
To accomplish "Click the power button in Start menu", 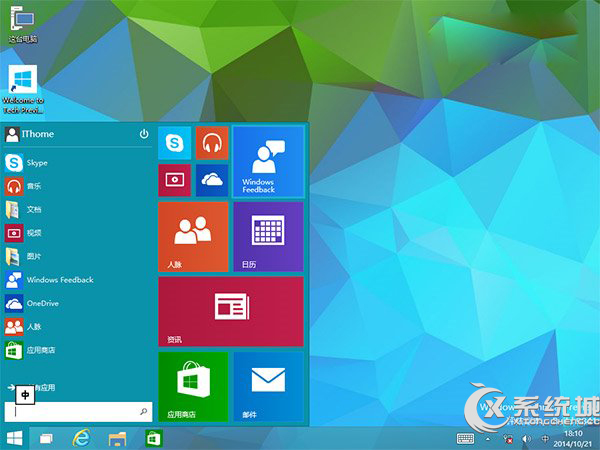I will coord(144,134).
